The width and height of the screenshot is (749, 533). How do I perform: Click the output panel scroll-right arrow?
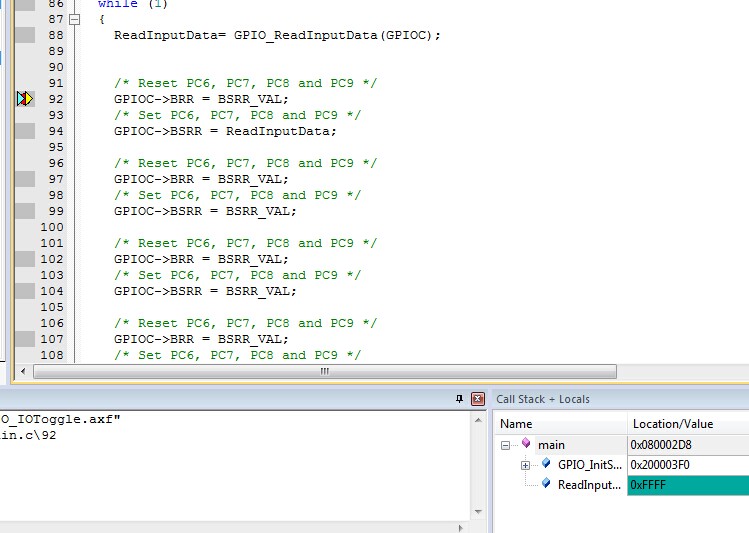pos(460,528)
